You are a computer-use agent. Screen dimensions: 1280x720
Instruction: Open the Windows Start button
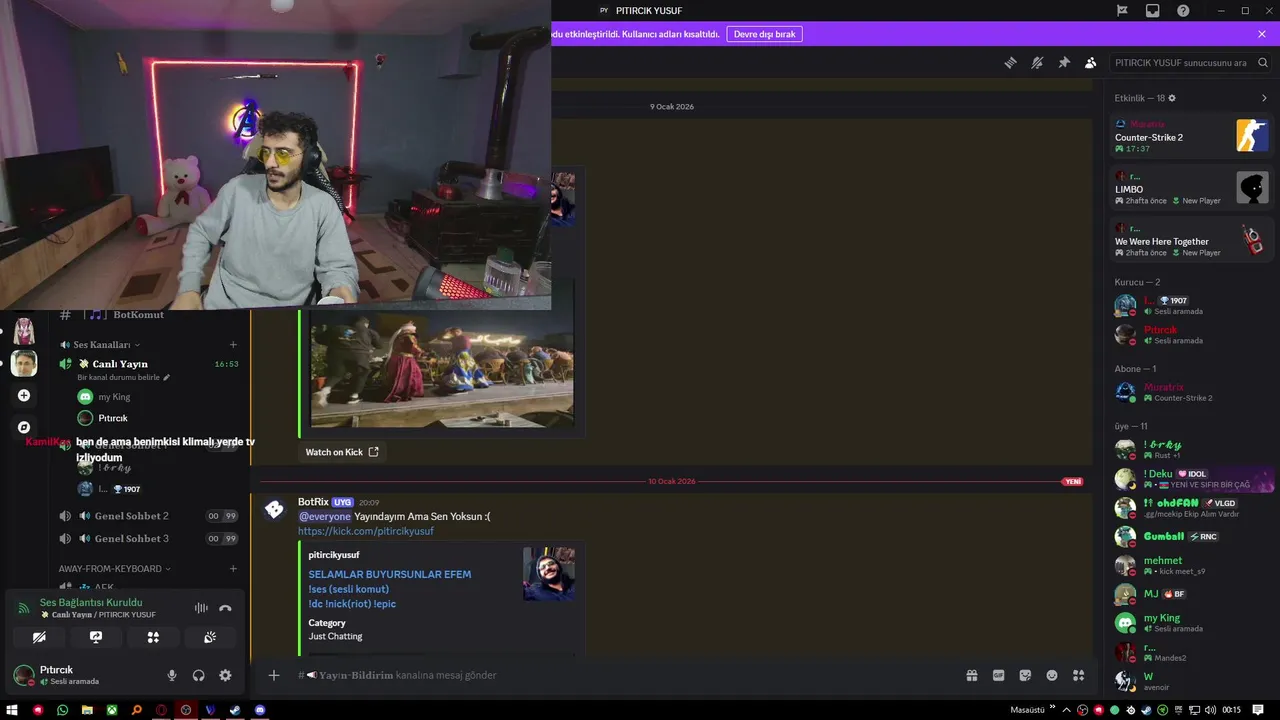pos(12,710)
